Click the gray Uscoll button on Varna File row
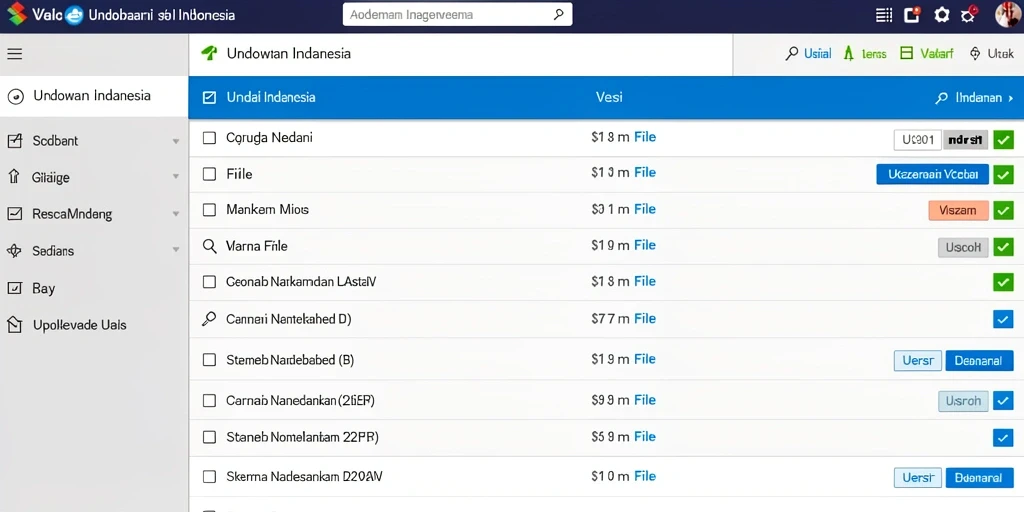This screenshot has width=1024, height=512. click(963, 247)
